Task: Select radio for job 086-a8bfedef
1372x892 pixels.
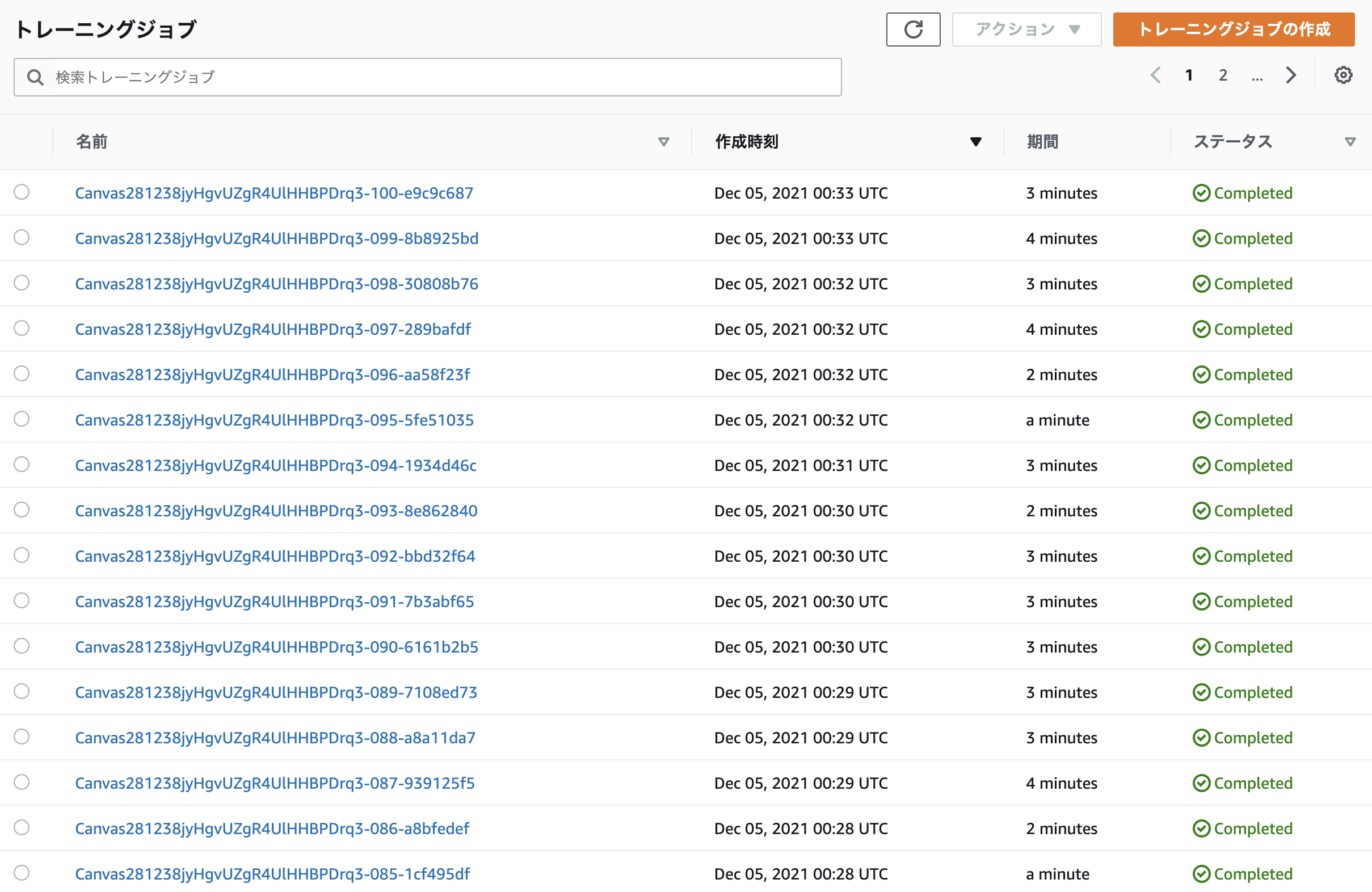Action: point(22,827)
